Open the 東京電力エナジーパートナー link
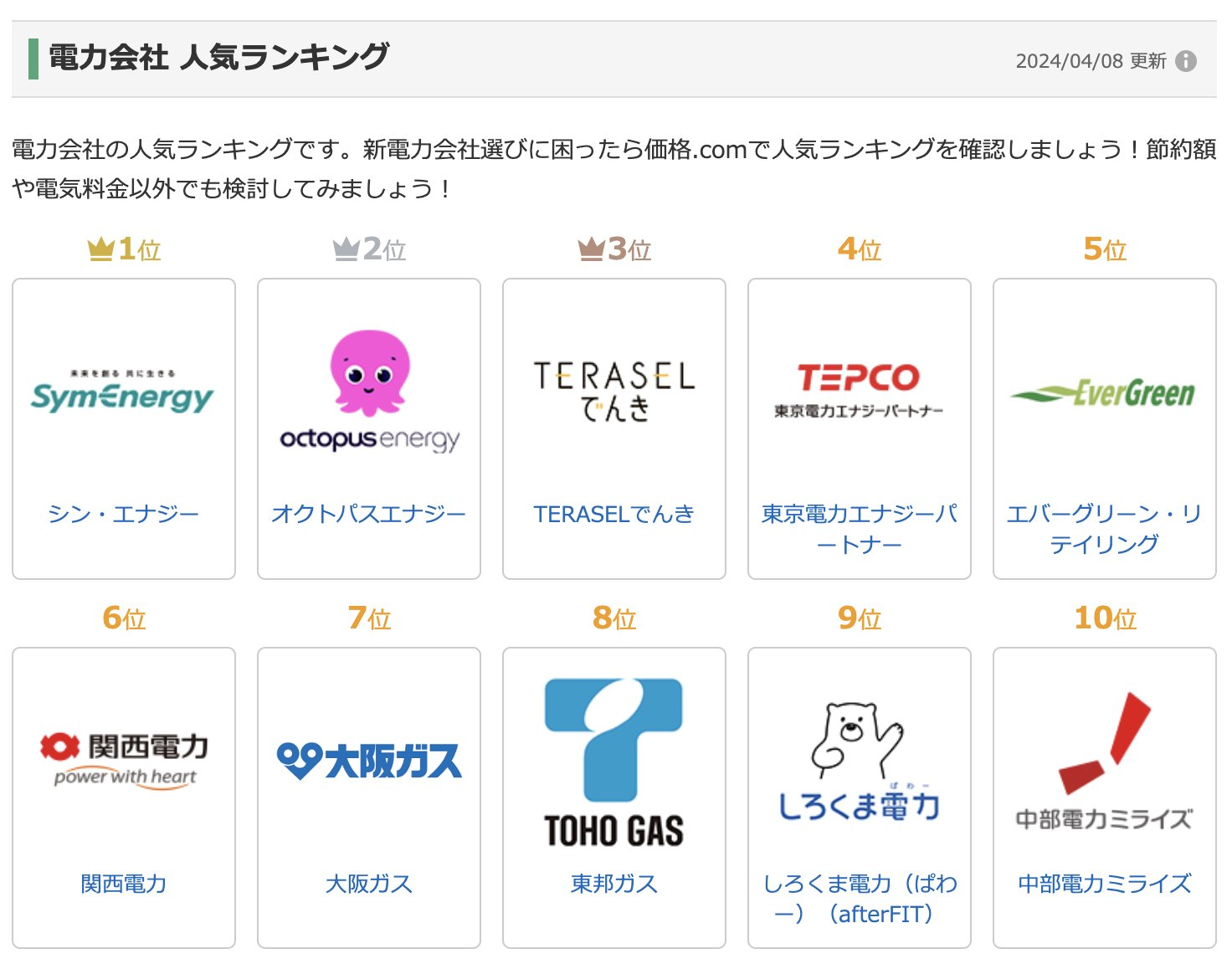 pos(860,529)
